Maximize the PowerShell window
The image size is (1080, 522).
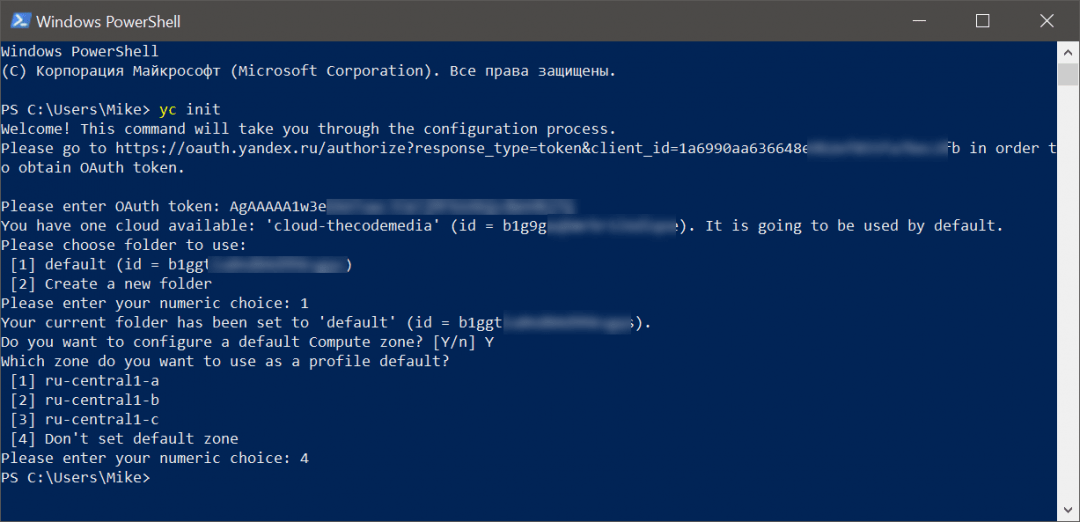pyautogui.click(x=982, y=20)
